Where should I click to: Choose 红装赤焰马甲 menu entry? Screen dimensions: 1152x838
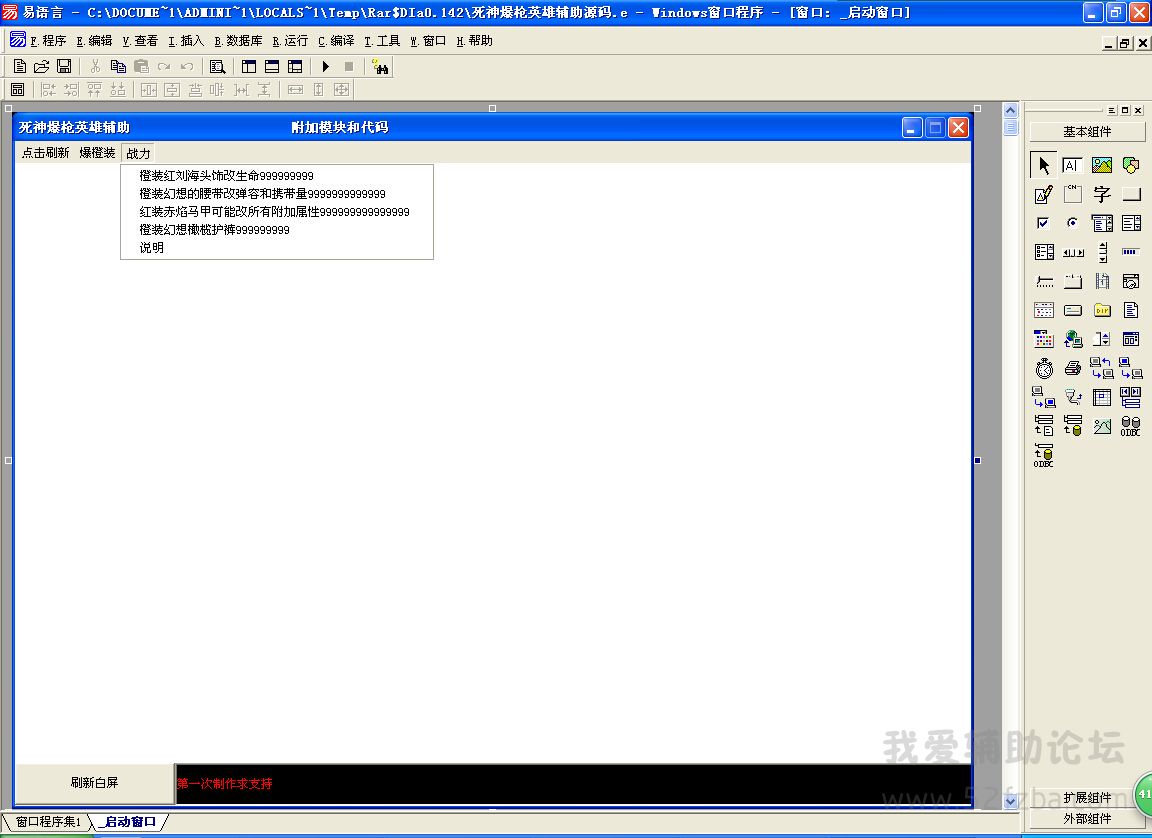coord(277,212)
